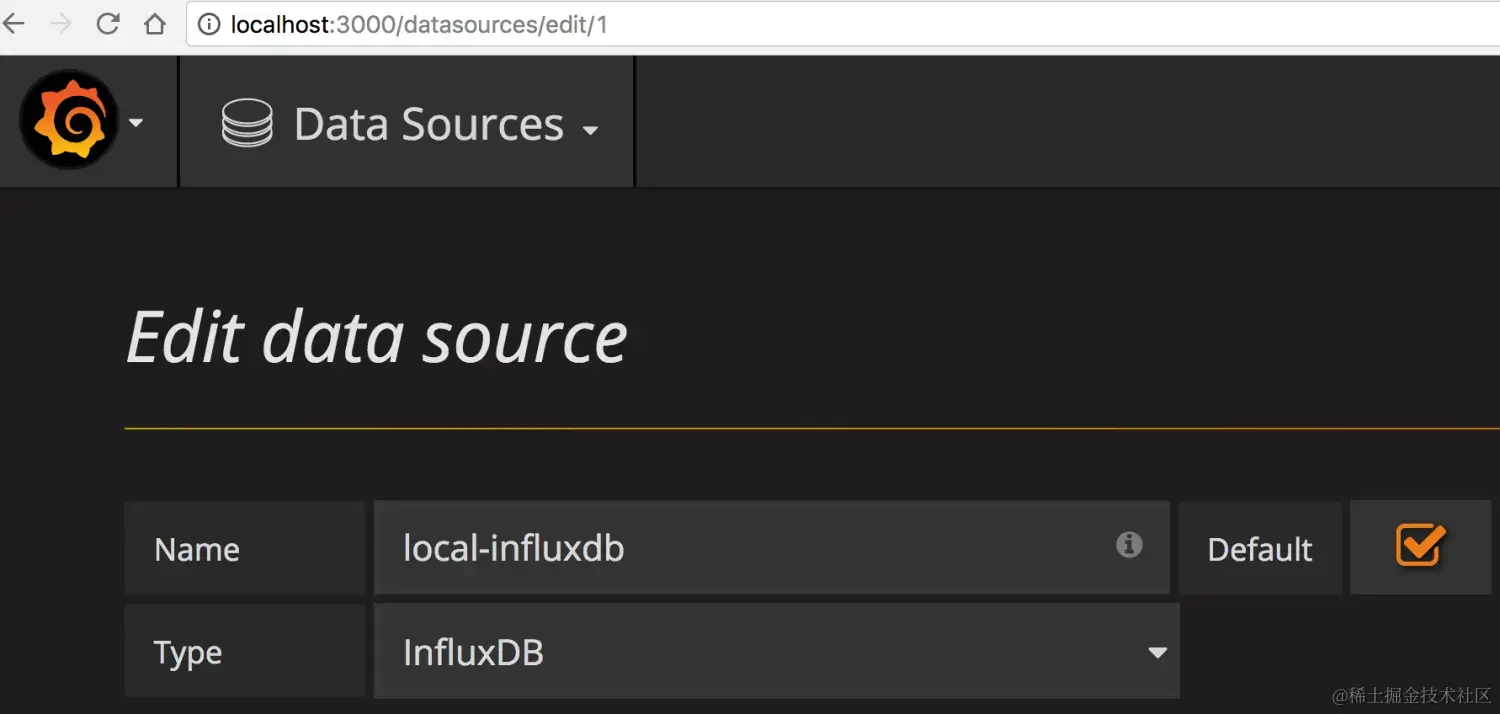Reload the page with the refresh icon

(108, 24)
